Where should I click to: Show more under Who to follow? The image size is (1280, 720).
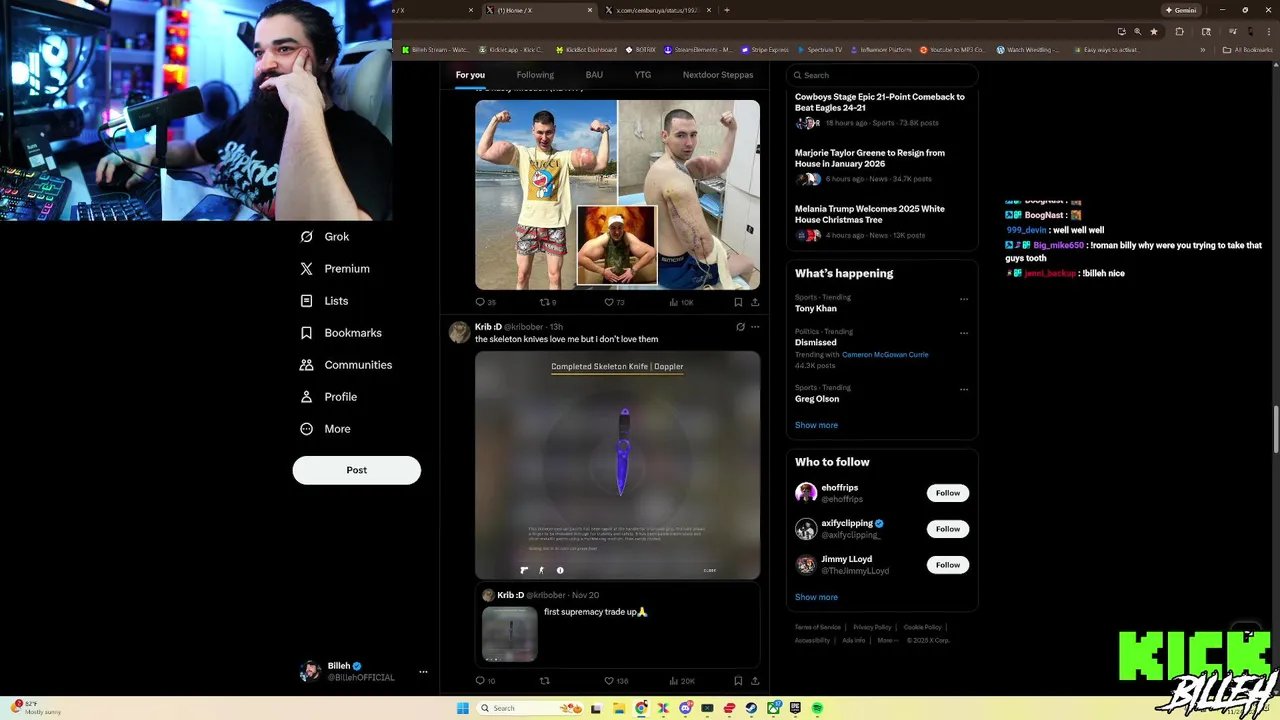pyautogui.click(x=816, y=597)
